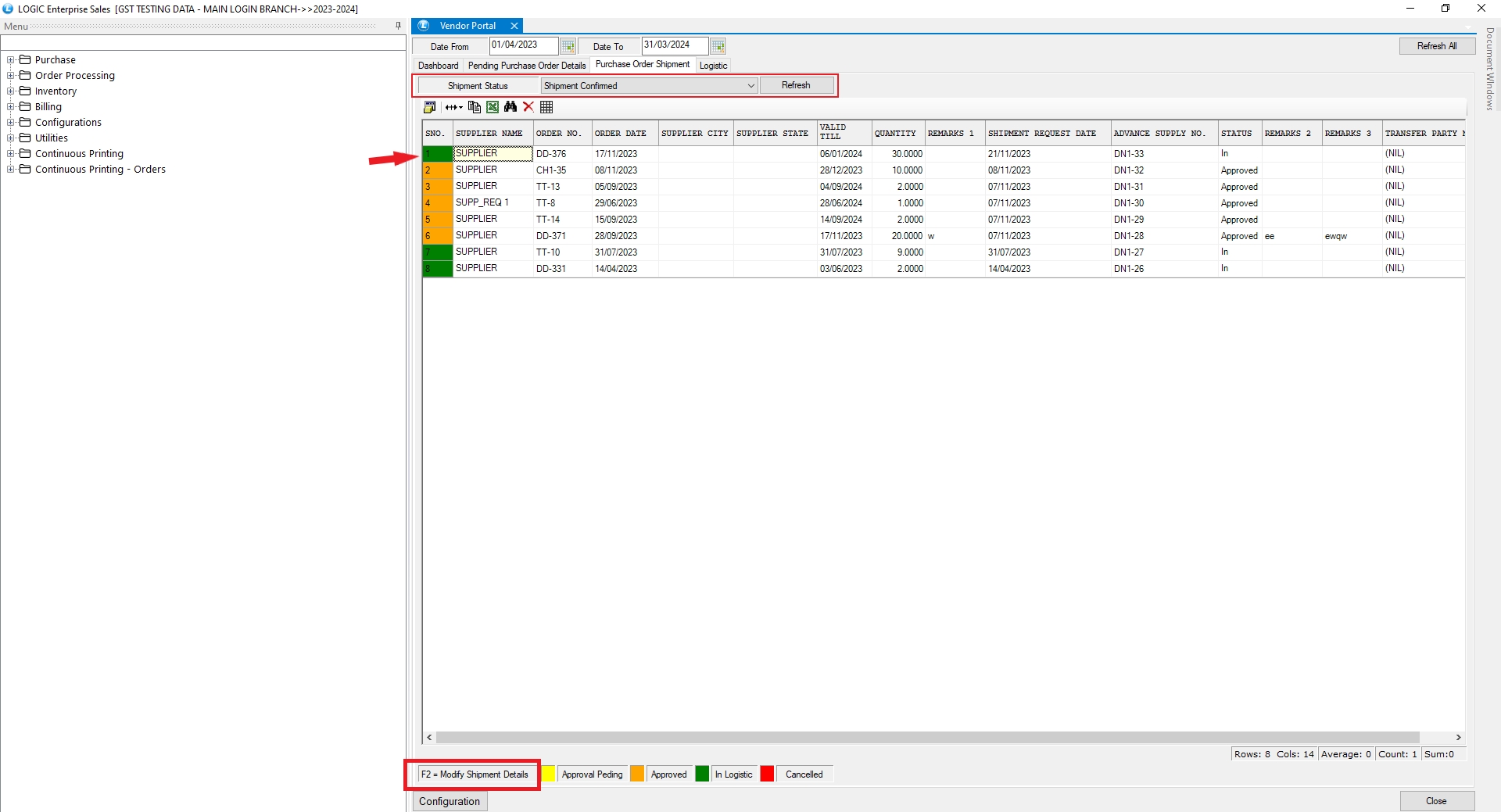
Task: Open the Date From calendar picker
Action: click(x=568, y=46)
